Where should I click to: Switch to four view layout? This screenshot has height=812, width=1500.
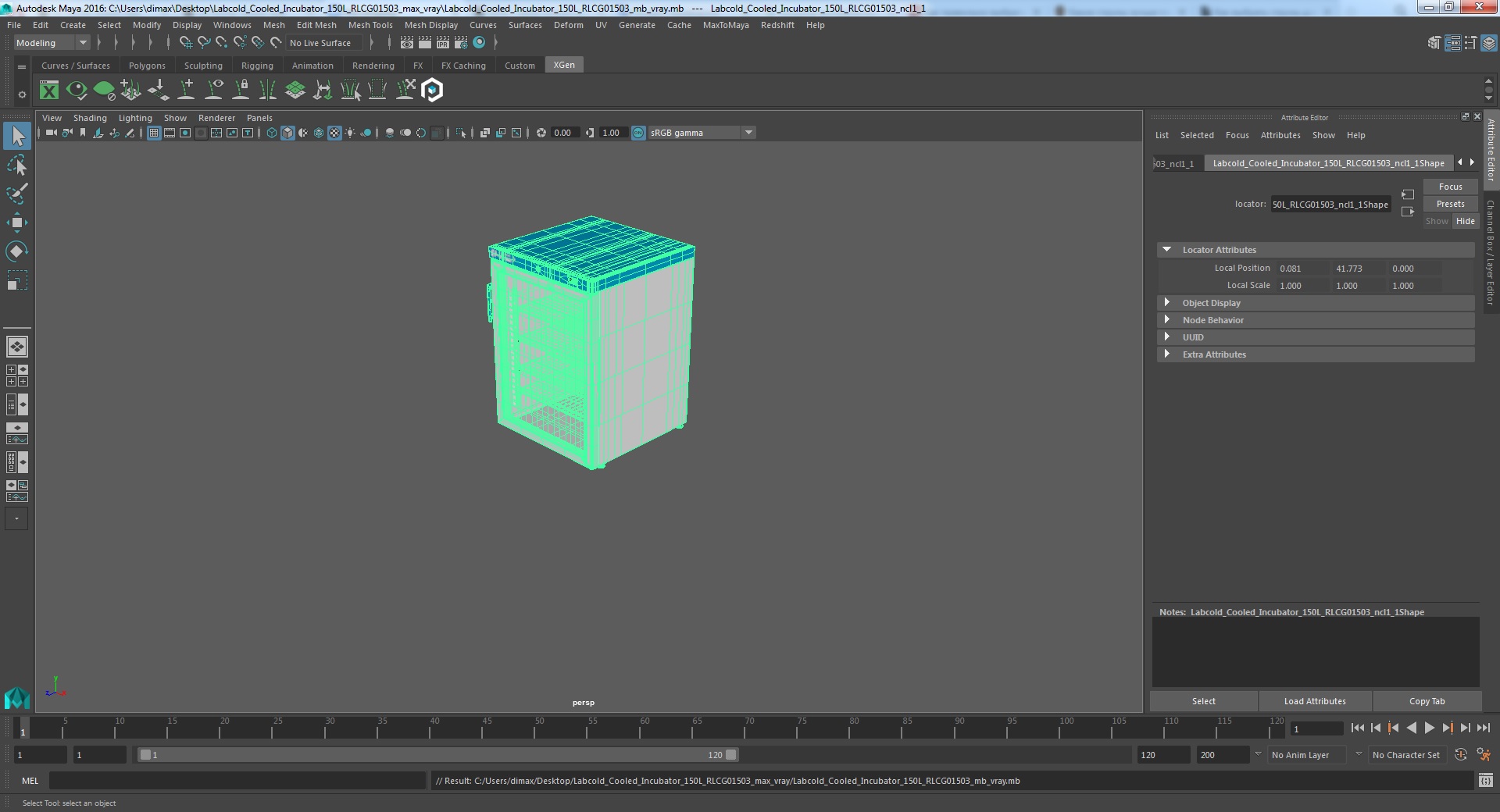click(x=17, y=376)
